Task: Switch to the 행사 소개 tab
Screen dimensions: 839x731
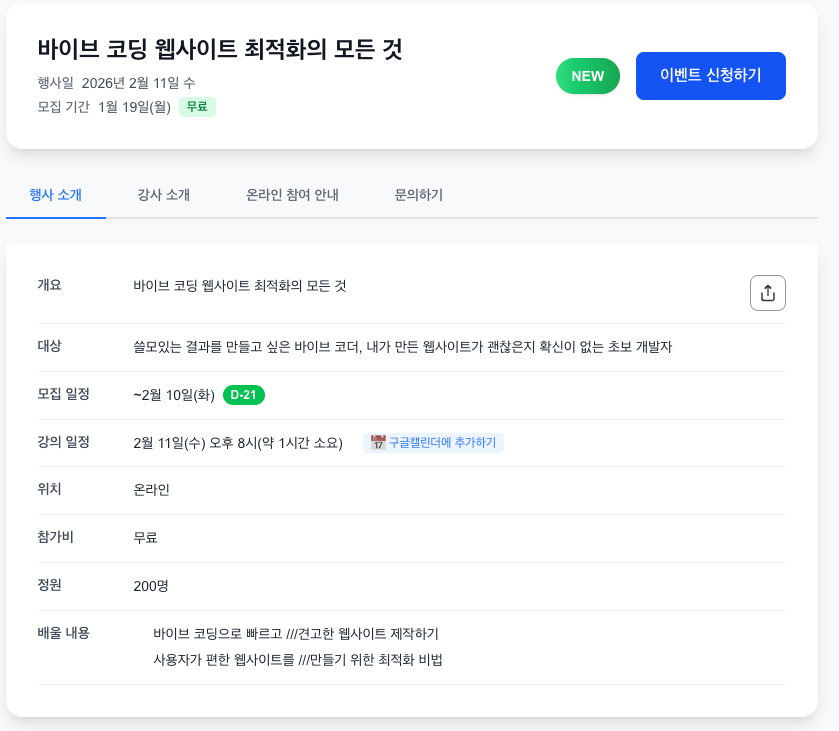Action: [x=56, y=195]
